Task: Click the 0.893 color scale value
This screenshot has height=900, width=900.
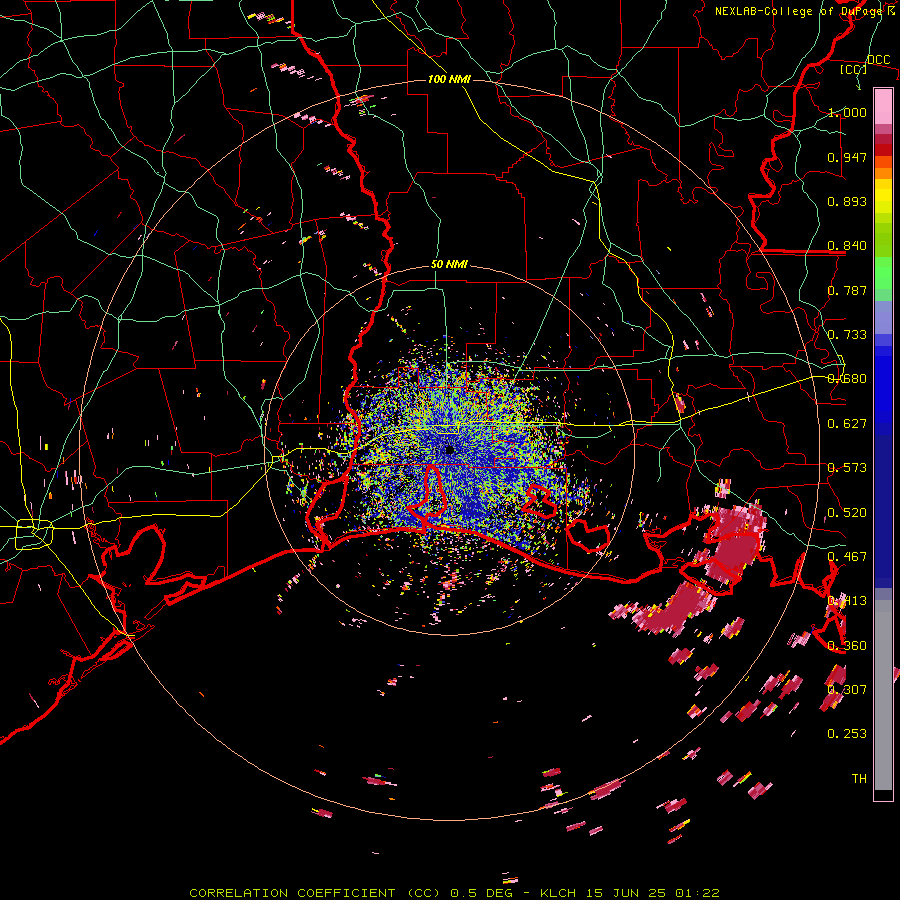Action: [x=847, y=201]
